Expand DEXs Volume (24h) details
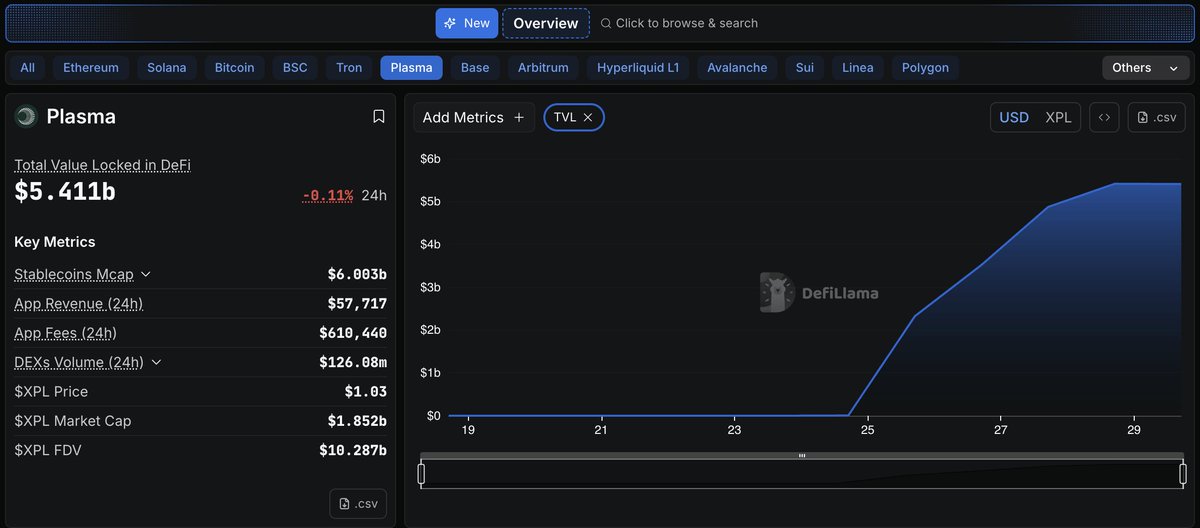Image resolution: width=1200 pixels, height=528 pixels. click(156, 362)
